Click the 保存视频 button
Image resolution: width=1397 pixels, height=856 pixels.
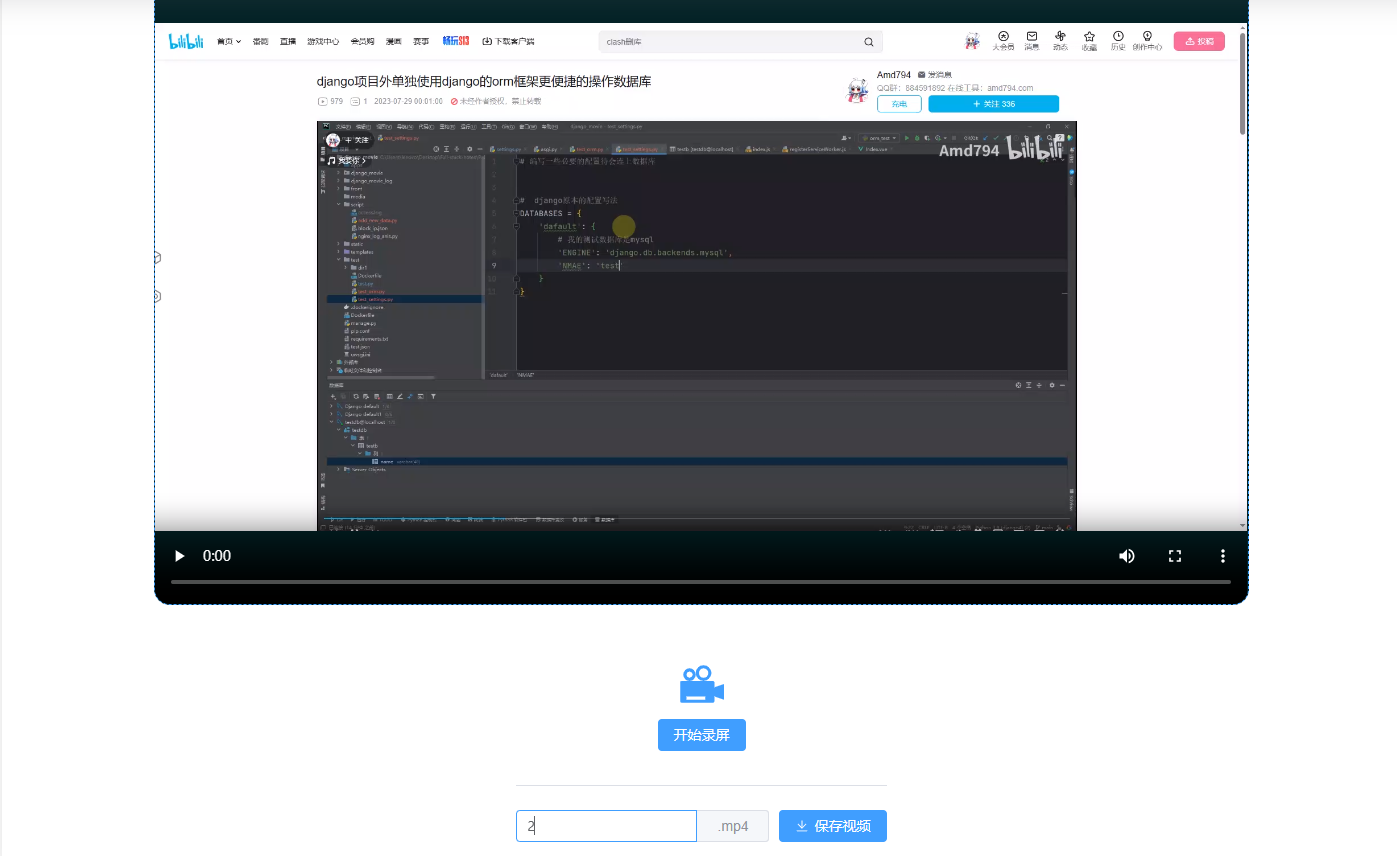[x=833, y=826]
